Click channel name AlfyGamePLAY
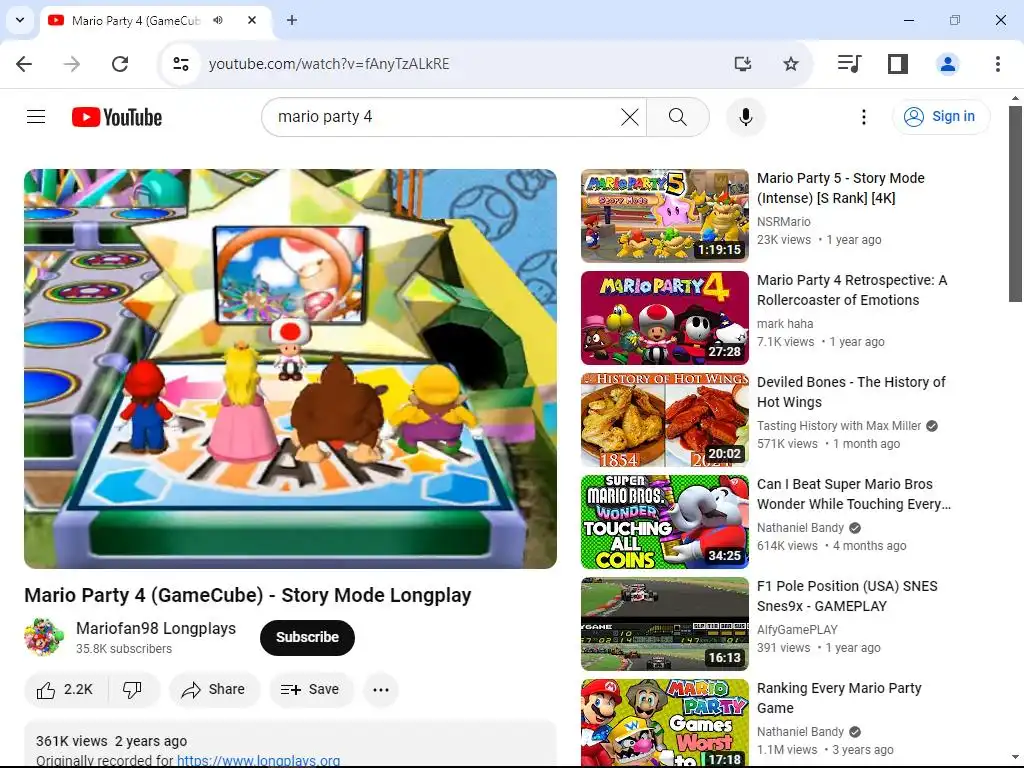The height and width of the screenshot is (768, 1024). [797, 630]
